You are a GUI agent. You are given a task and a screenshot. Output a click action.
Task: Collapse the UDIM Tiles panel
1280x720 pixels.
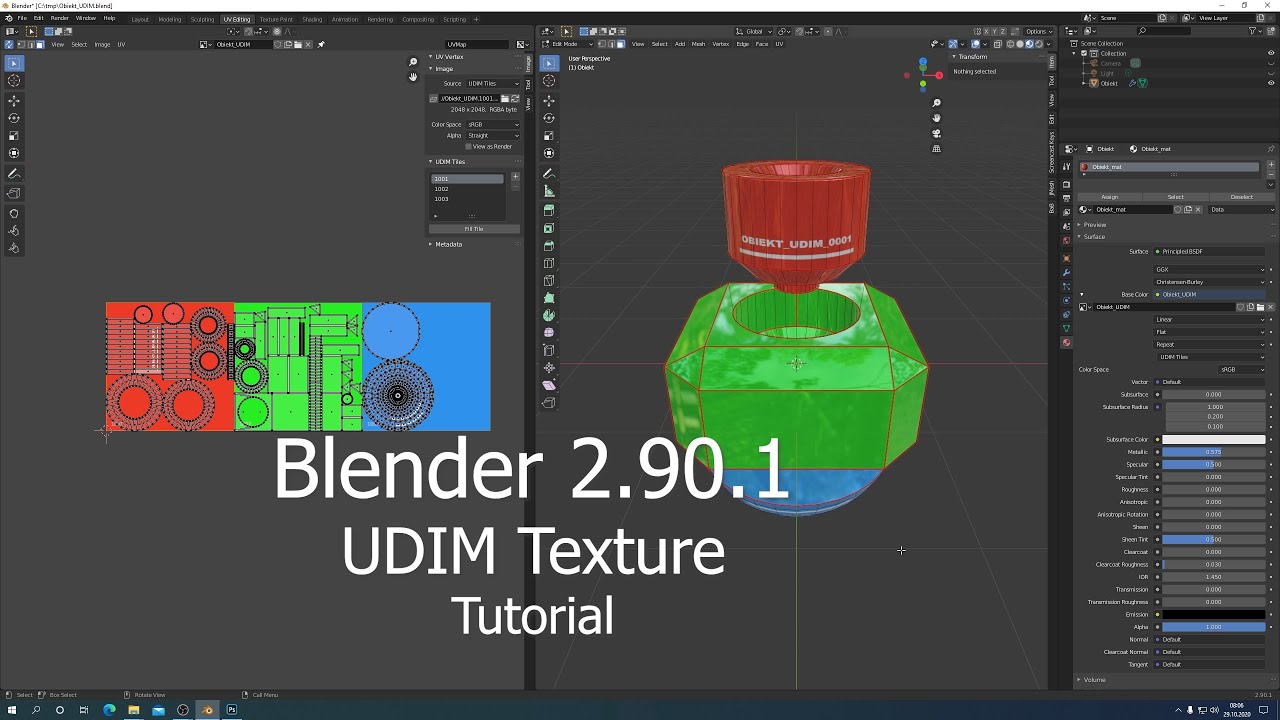click(448, 162)
